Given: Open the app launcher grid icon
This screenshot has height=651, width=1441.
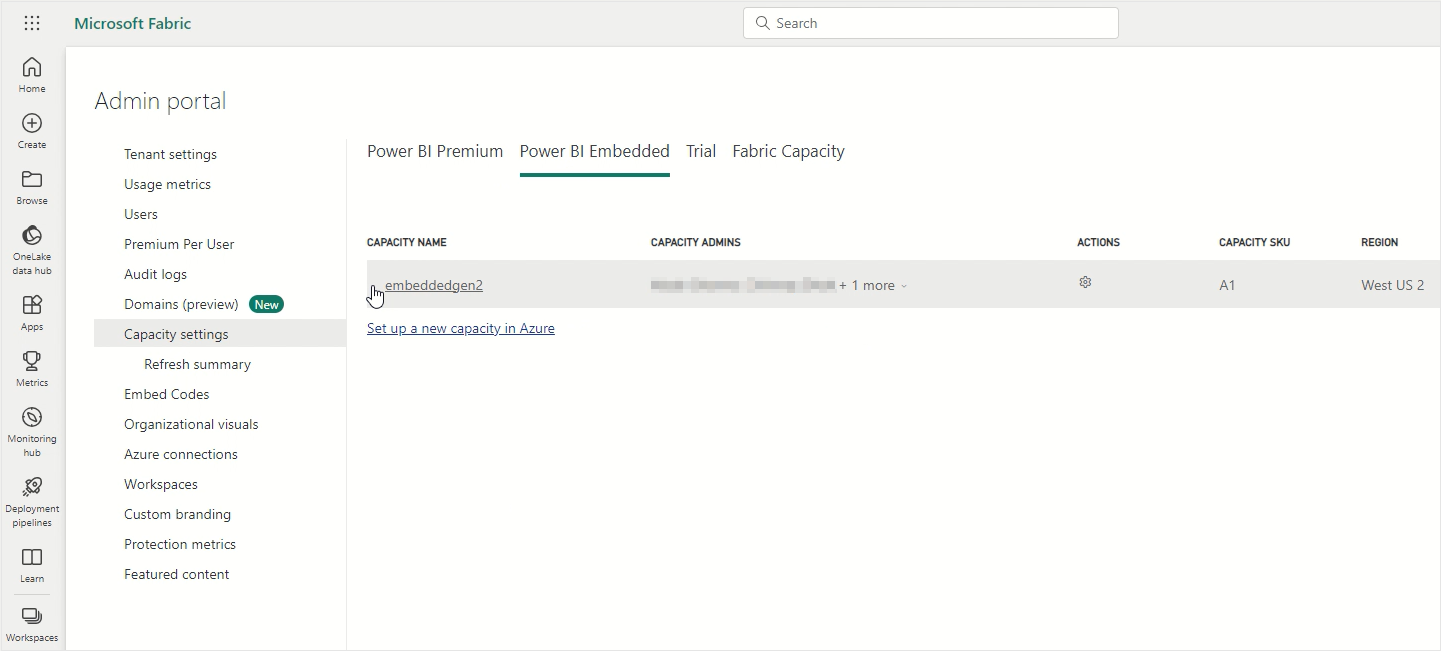Looking at the screenshot, I should pyautogui.click(x=32, y=23).
